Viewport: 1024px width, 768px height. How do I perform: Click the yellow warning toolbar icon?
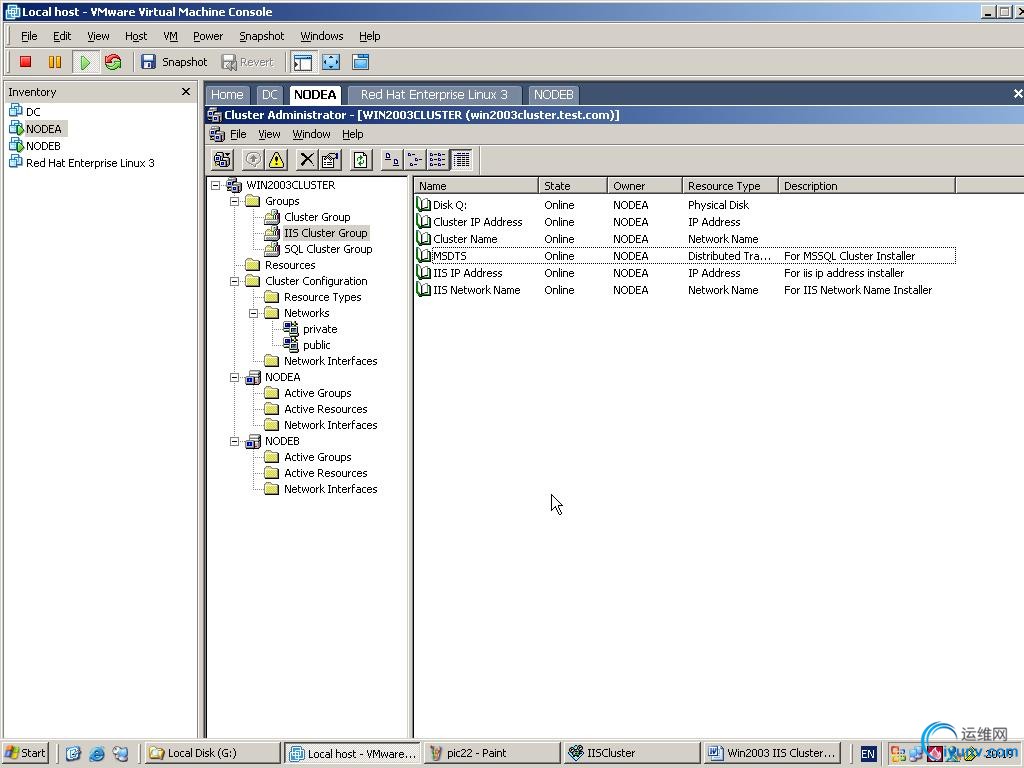pos(276,160)
